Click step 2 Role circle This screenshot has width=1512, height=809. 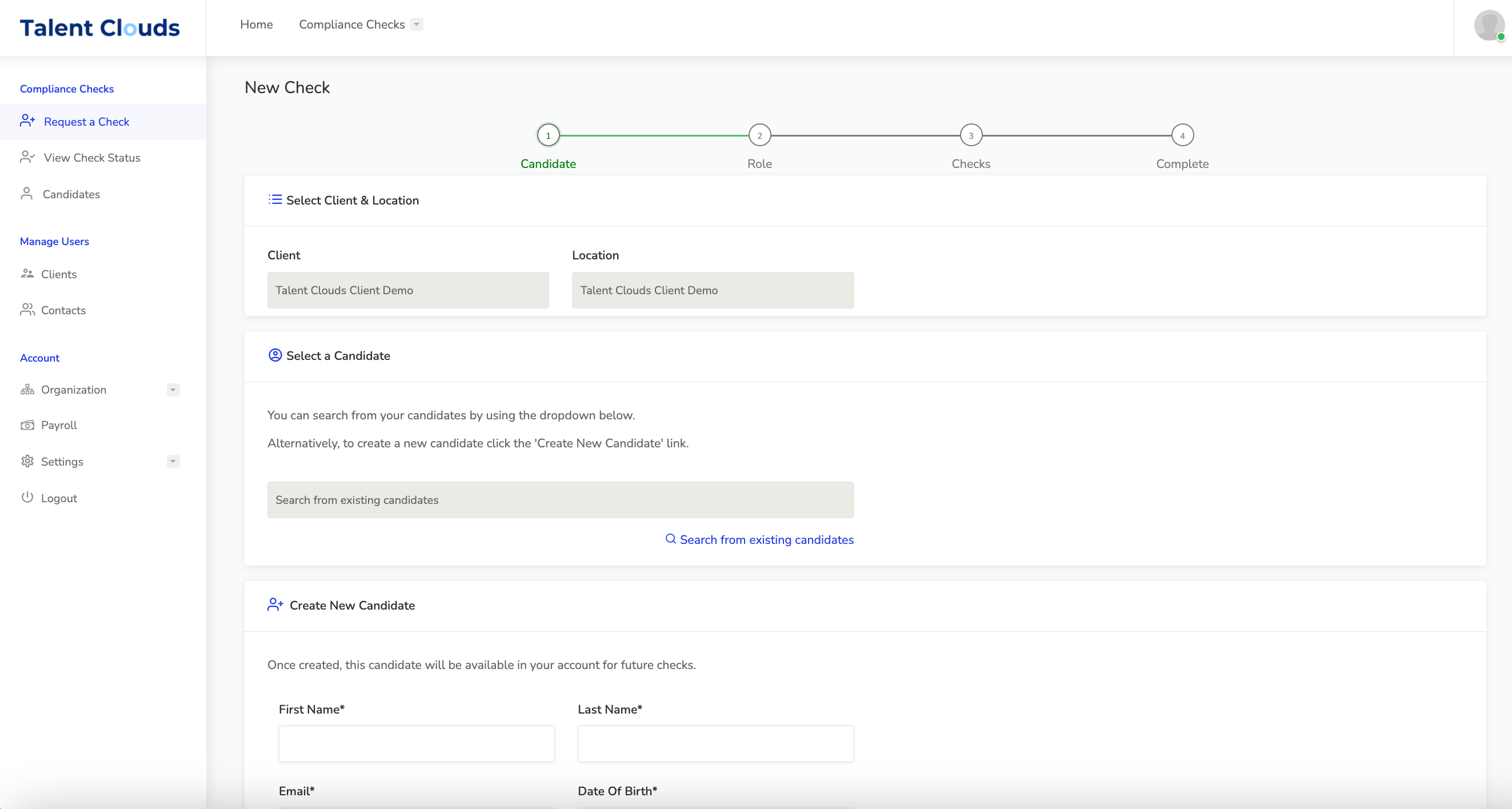pos(759,135)
